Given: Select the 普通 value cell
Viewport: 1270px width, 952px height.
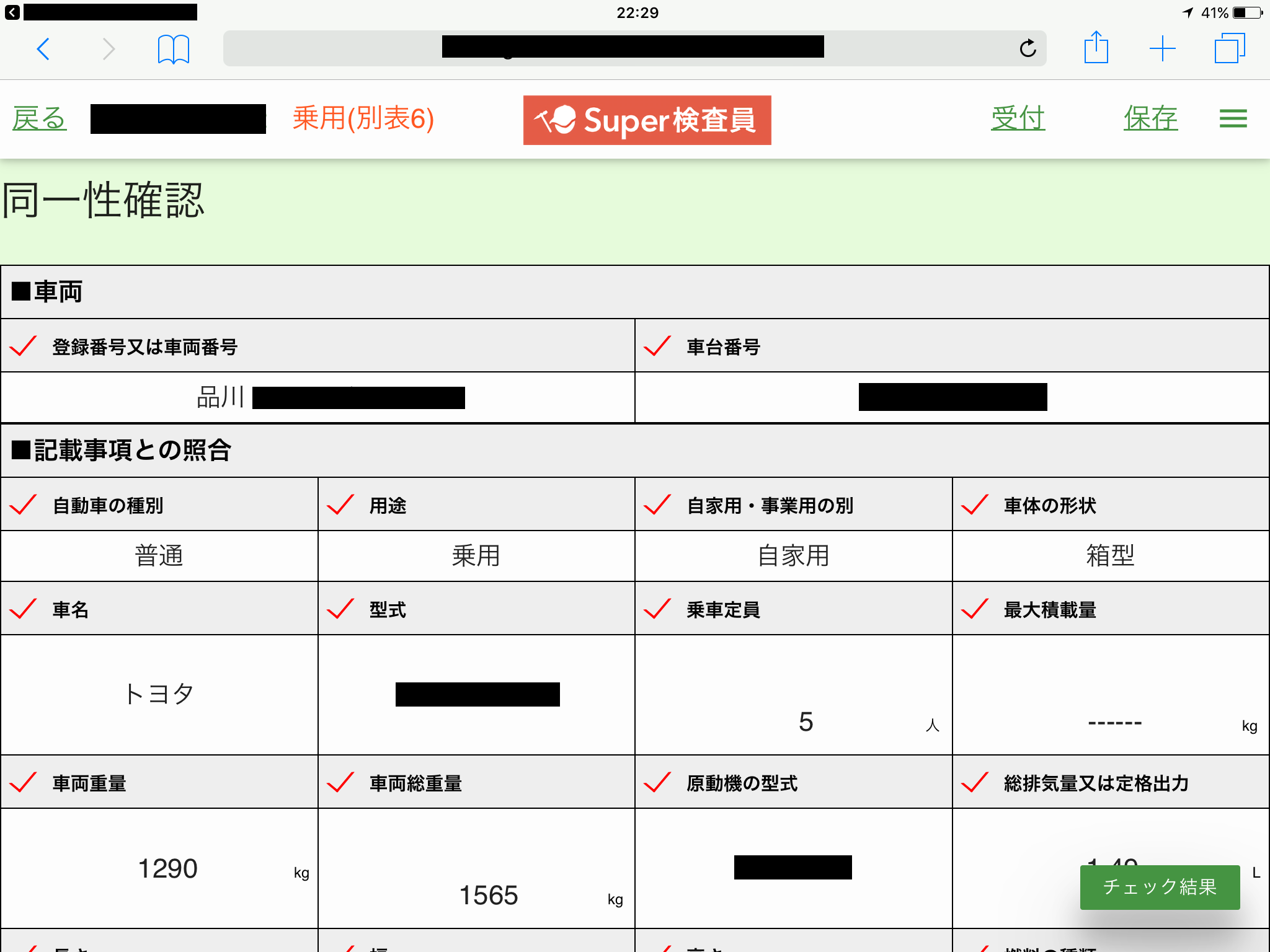Looking at the screenshot, I should click(159, 556).
